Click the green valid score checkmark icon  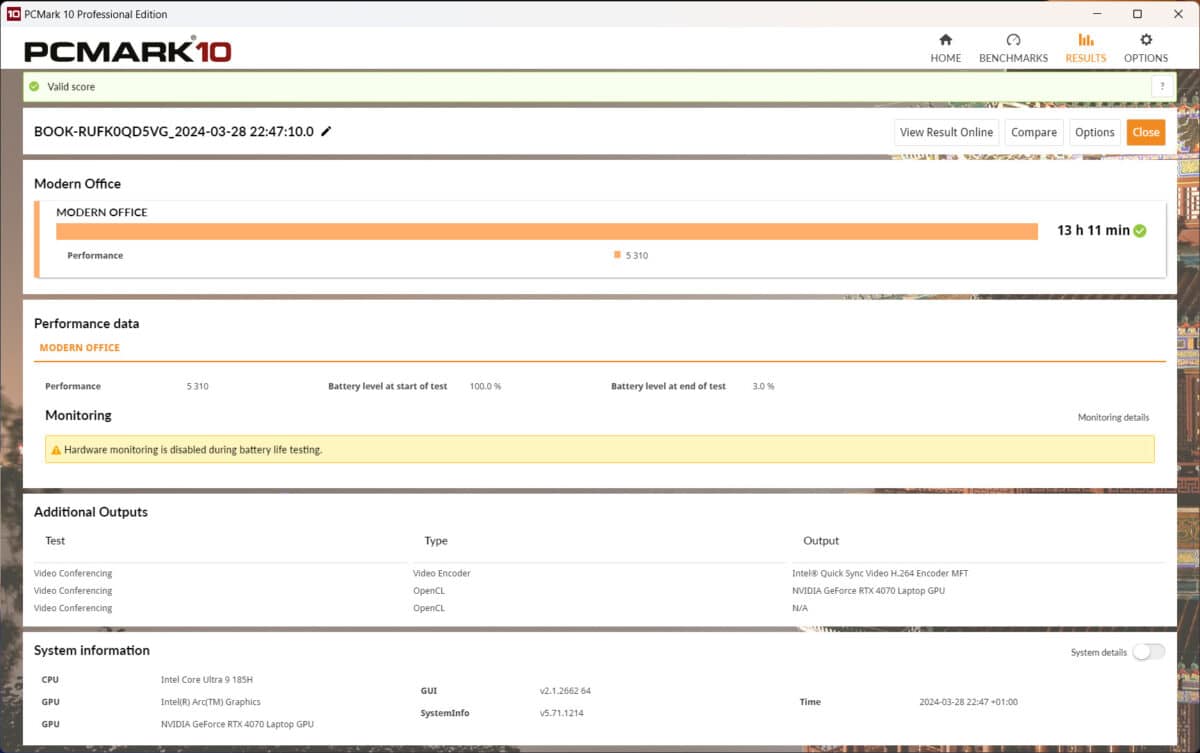click(x=34, y=87)
